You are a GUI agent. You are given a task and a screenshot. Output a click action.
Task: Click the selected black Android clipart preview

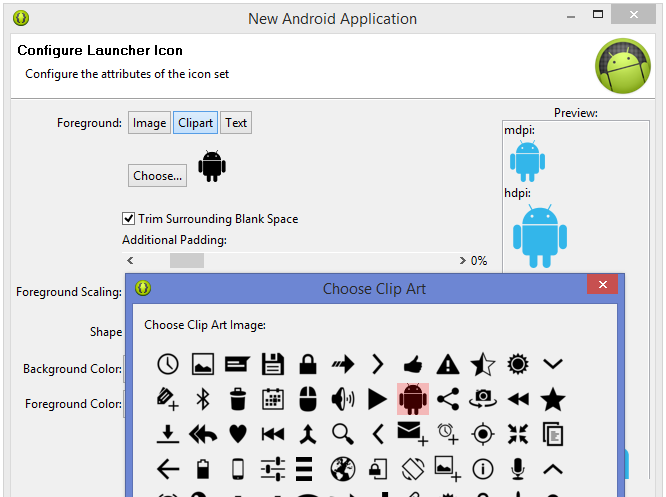[x=212, y=166]
